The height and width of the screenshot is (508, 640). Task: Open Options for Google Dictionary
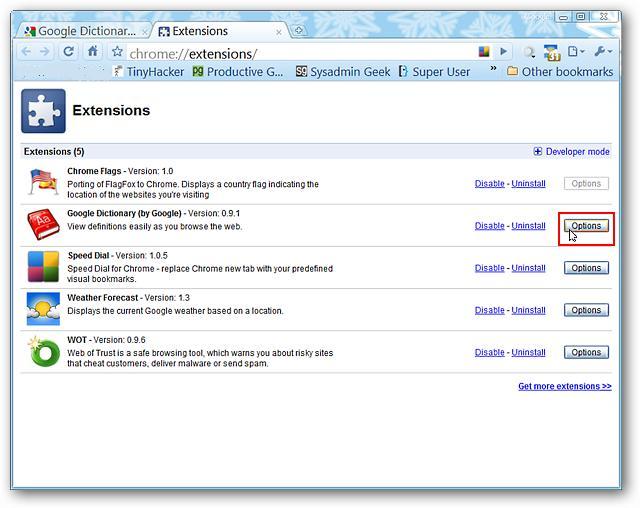(586, 226)
